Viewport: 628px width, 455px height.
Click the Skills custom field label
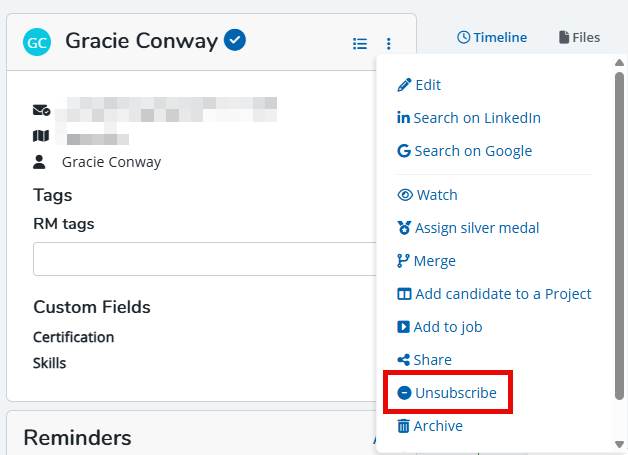tap(49, 363)
